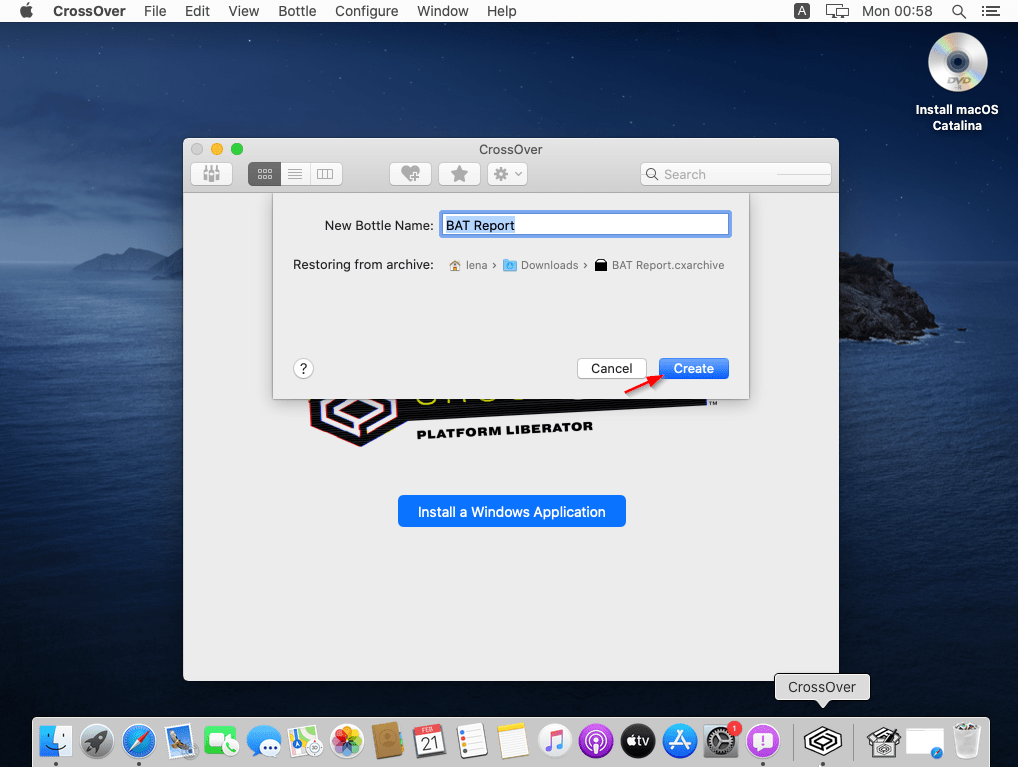The image size is (1018, 767).
Task: Open Maps from the Dock
Action: [x=306, y=741]
